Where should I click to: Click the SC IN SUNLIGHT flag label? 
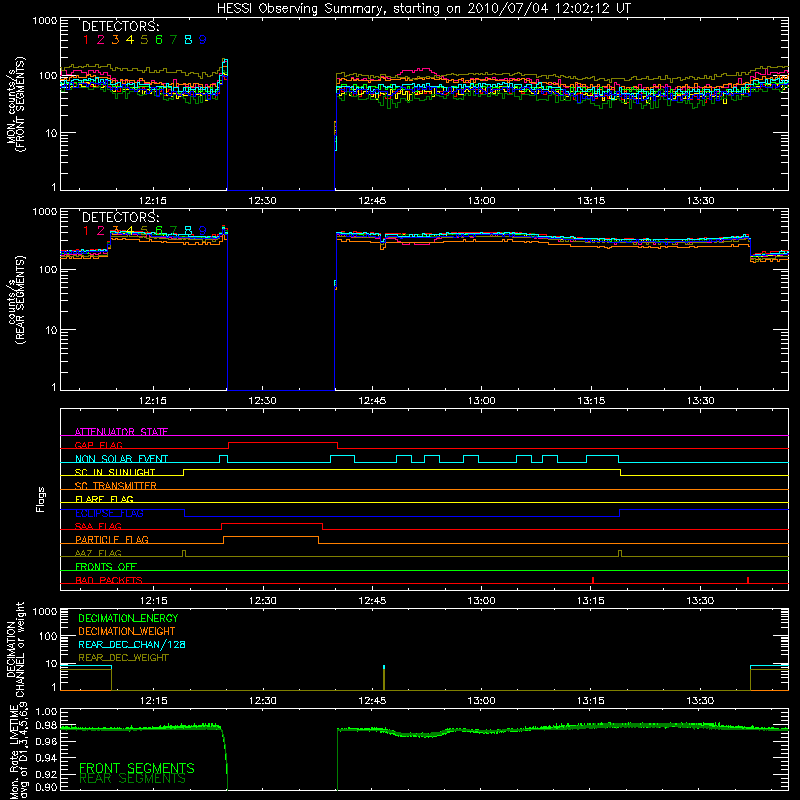pyautogui.click(x=115, y=472)
